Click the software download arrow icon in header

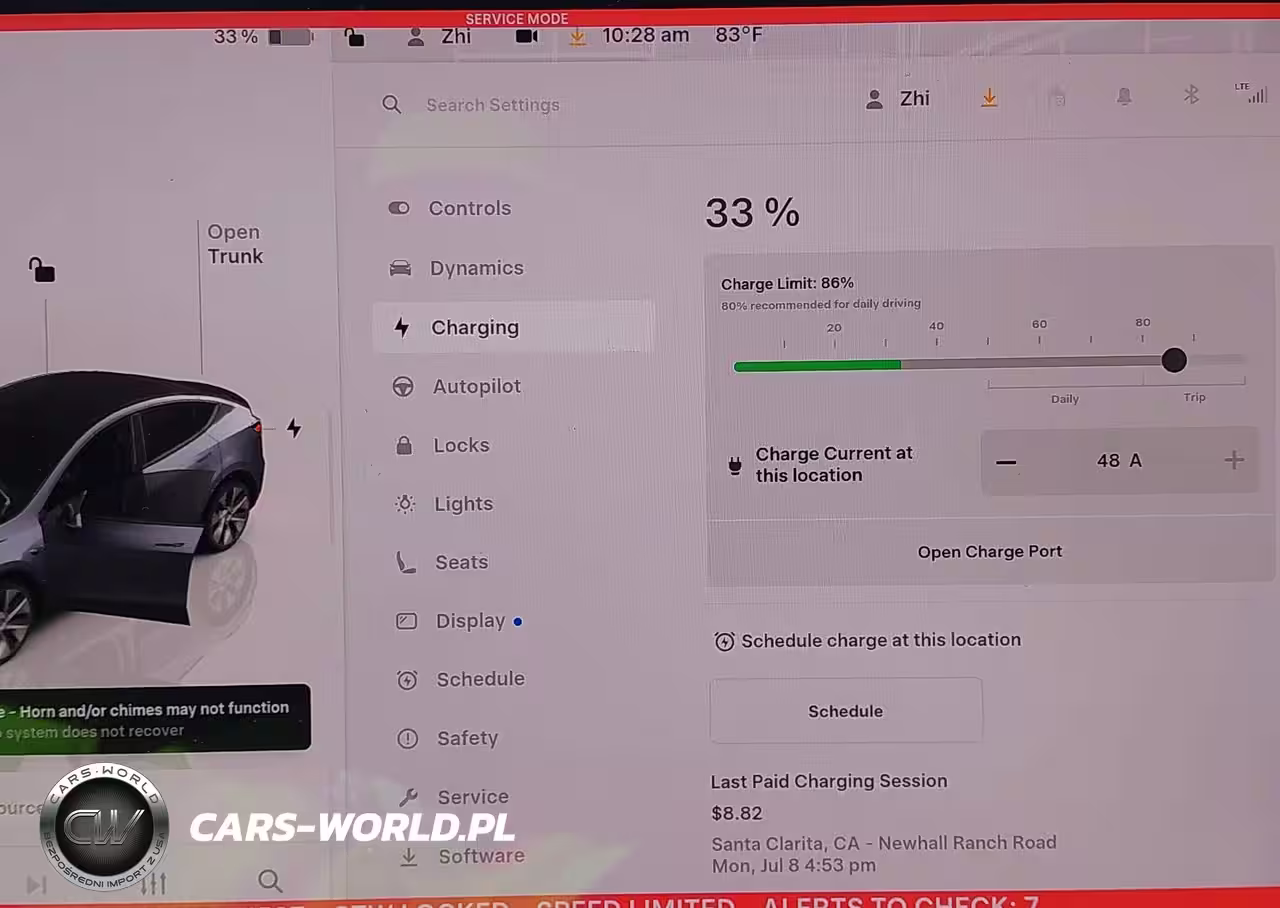coord(989,98)
